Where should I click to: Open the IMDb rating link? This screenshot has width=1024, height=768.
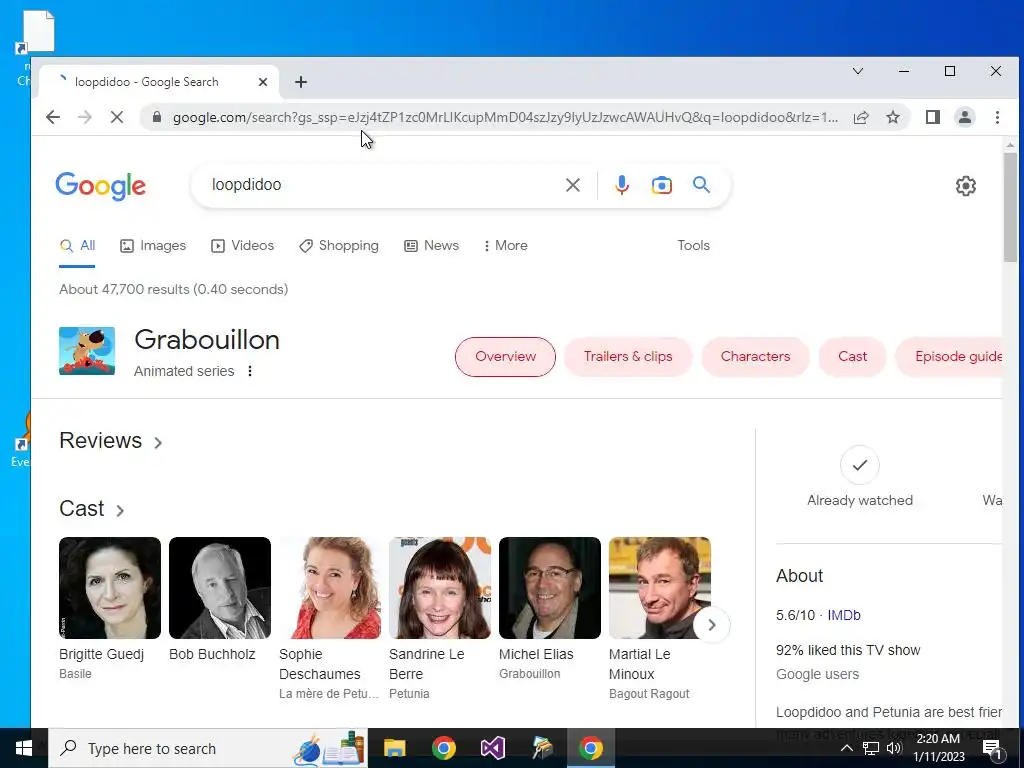click(x=844, y=615)
